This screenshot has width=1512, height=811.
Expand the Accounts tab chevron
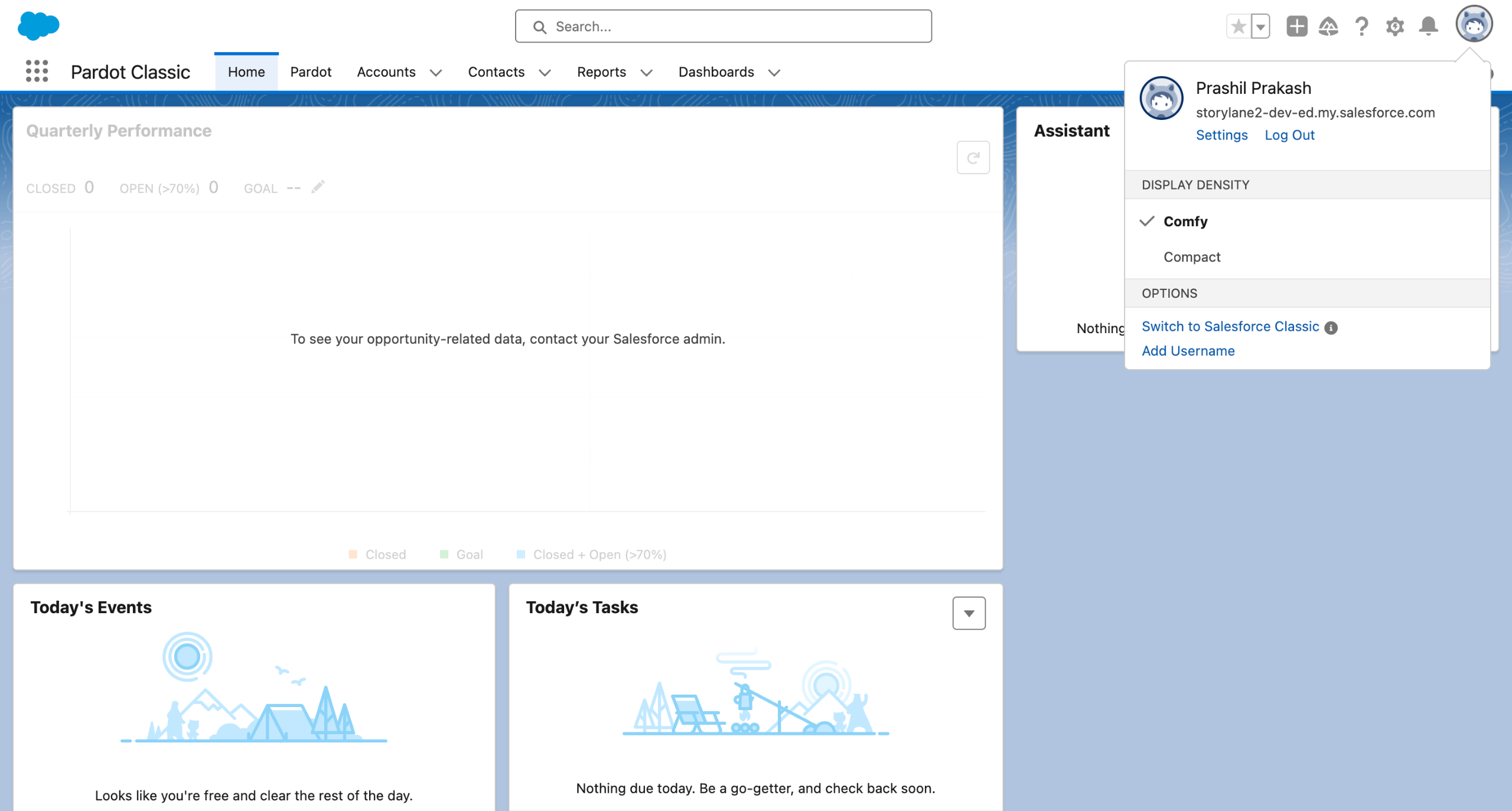point(436,73)
